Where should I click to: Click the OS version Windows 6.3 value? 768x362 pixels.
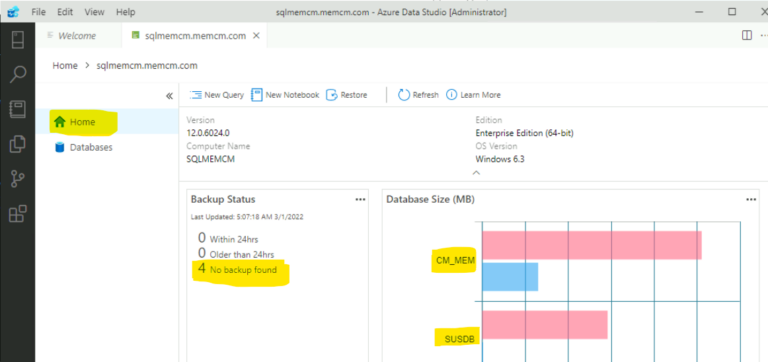500,159
